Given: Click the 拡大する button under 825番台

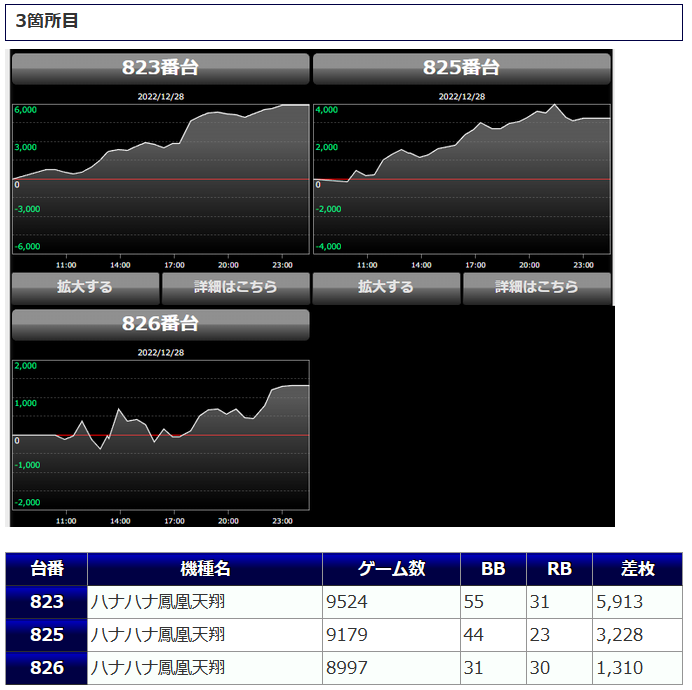Looking at the screenshot, I should point(386,288).
